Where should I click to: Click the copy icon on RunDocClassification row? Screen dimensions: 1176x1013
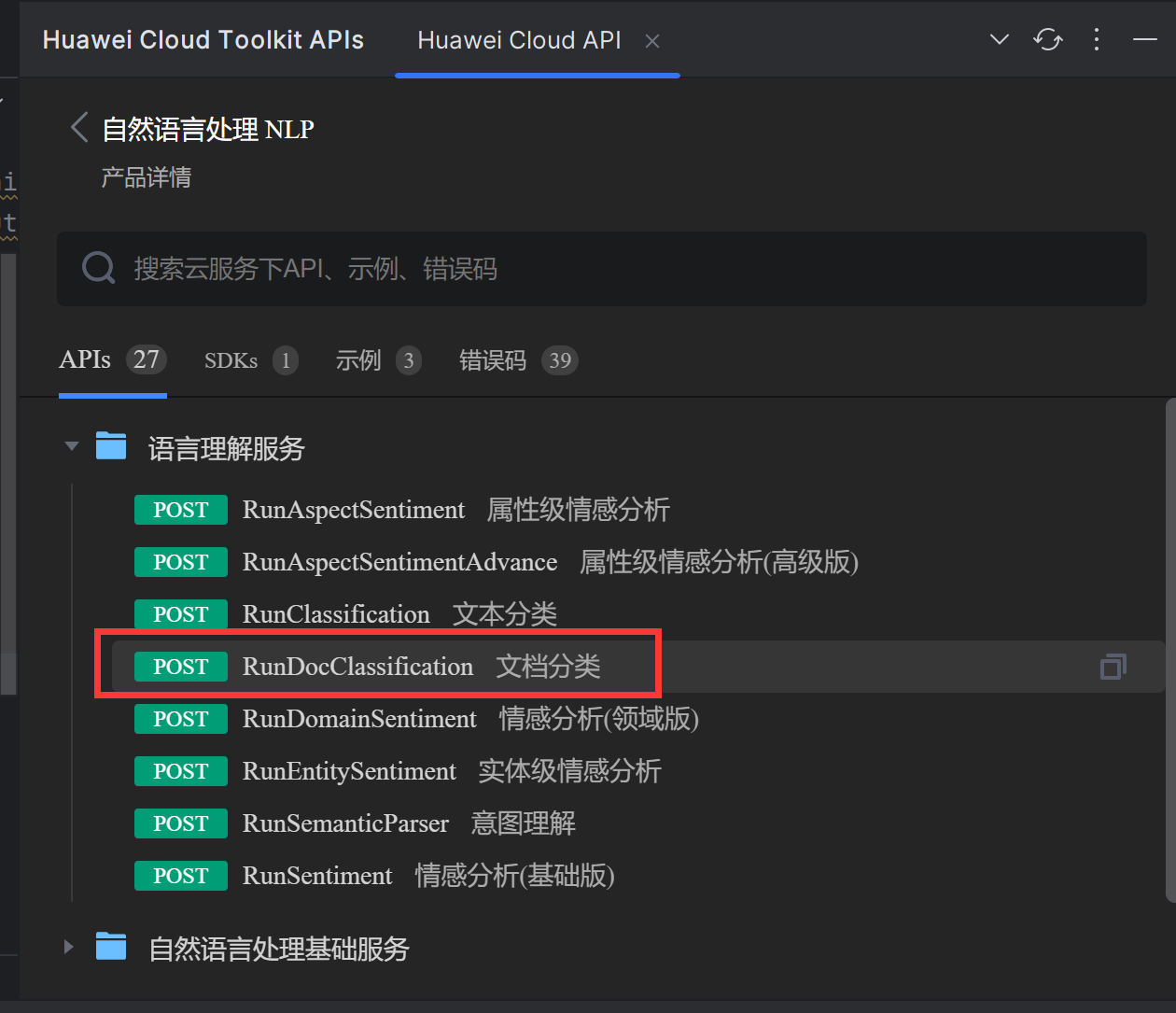coord(1113,667)
